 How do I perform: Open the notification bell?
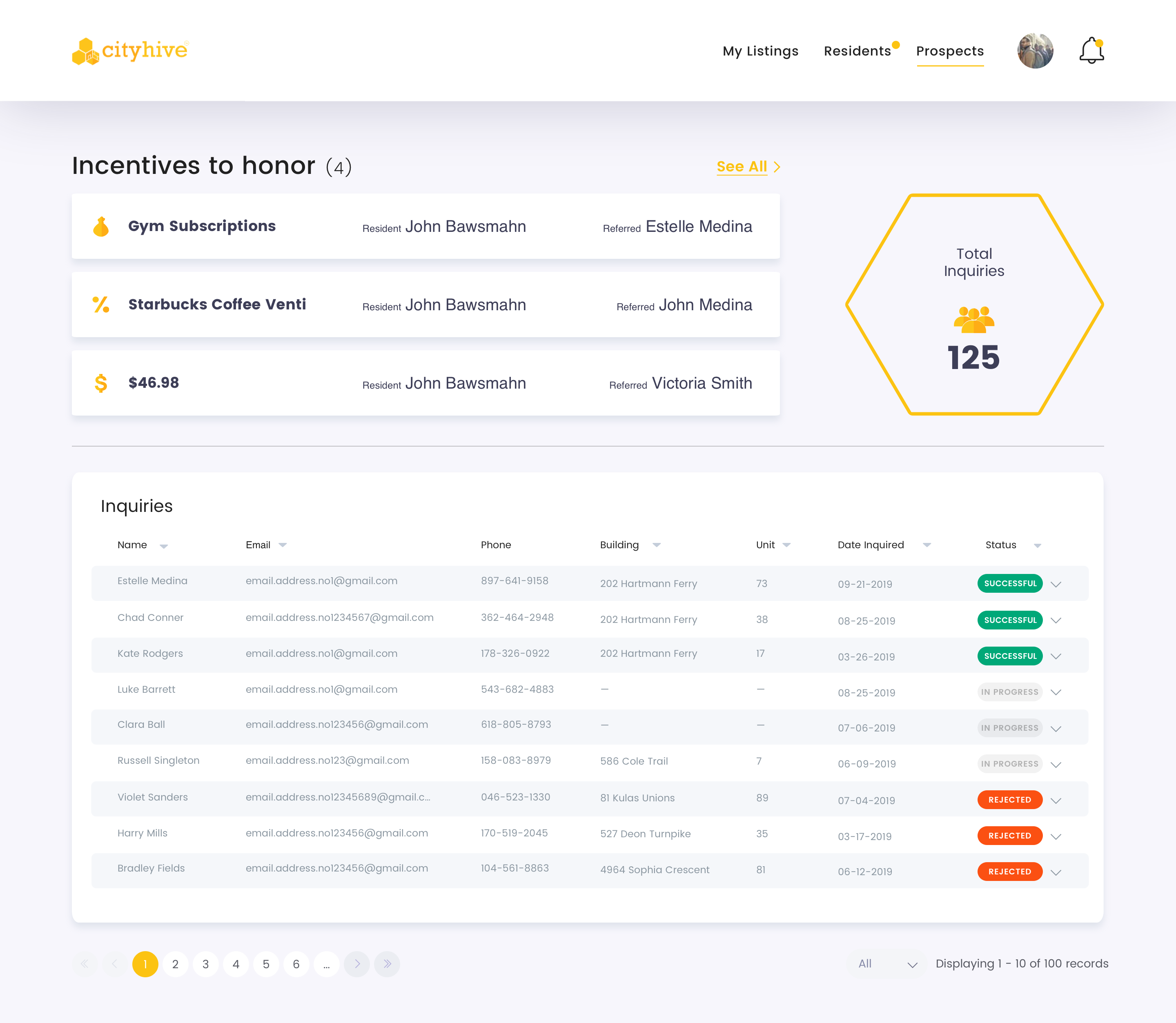(1091, 51)
